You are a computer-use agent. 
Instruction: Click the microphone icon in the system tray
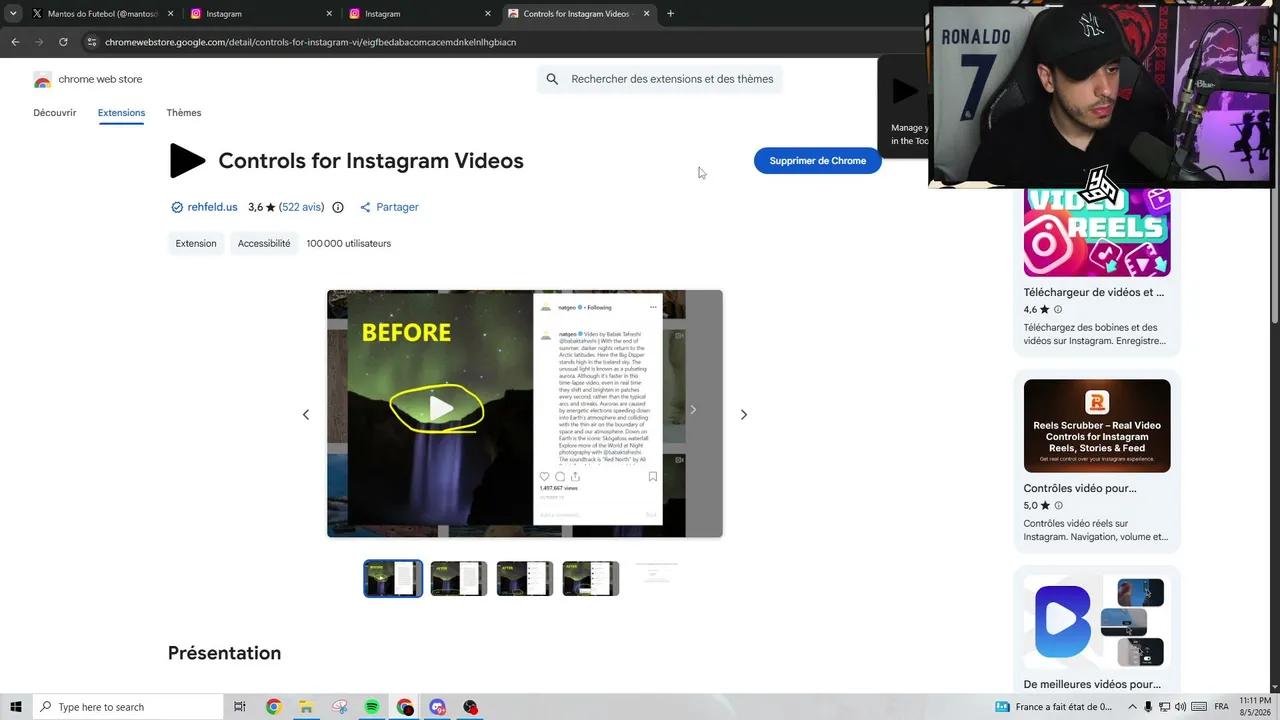(1148, 707)
